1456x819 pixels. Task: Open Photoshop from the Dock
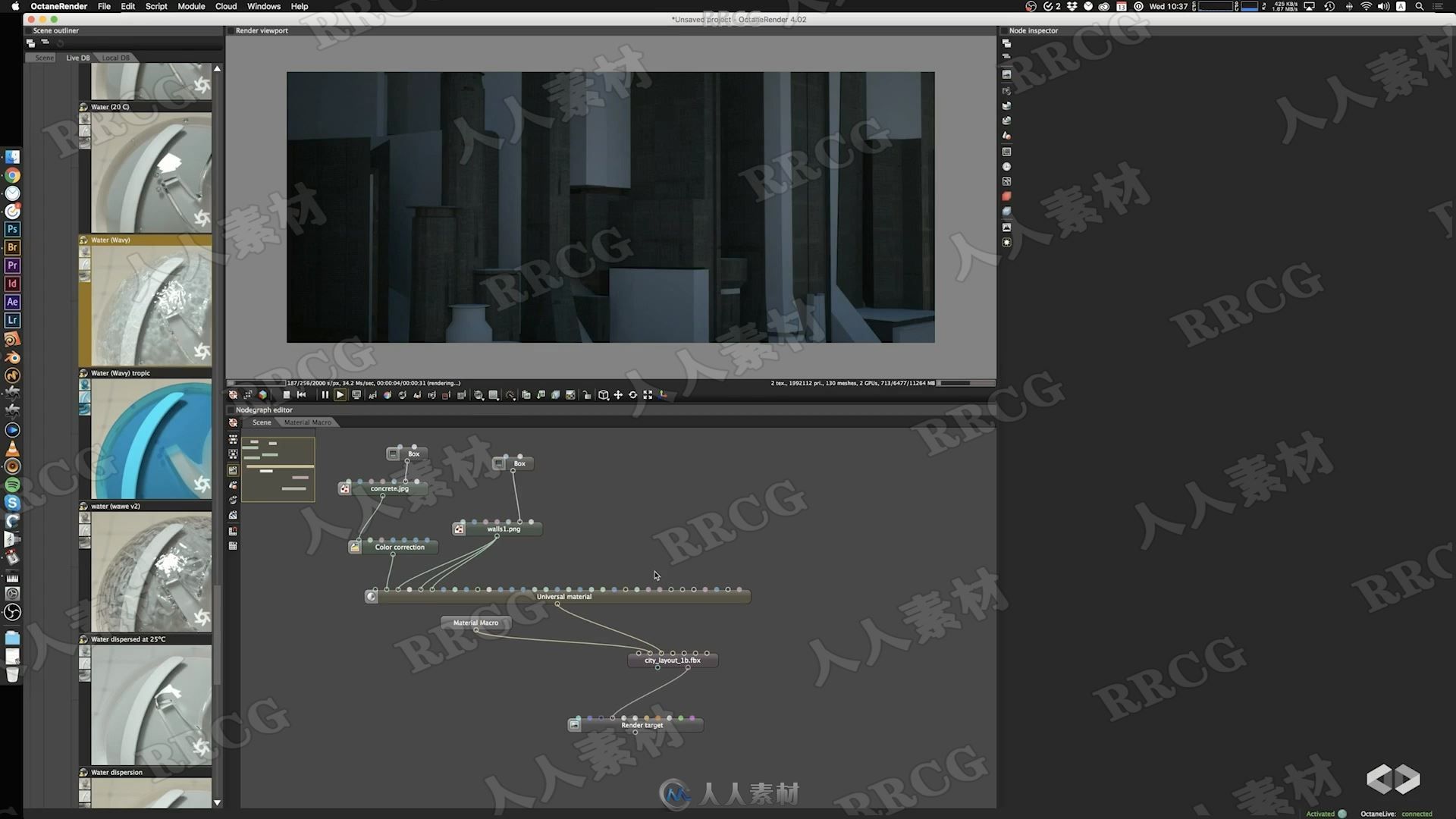(12, 229)
